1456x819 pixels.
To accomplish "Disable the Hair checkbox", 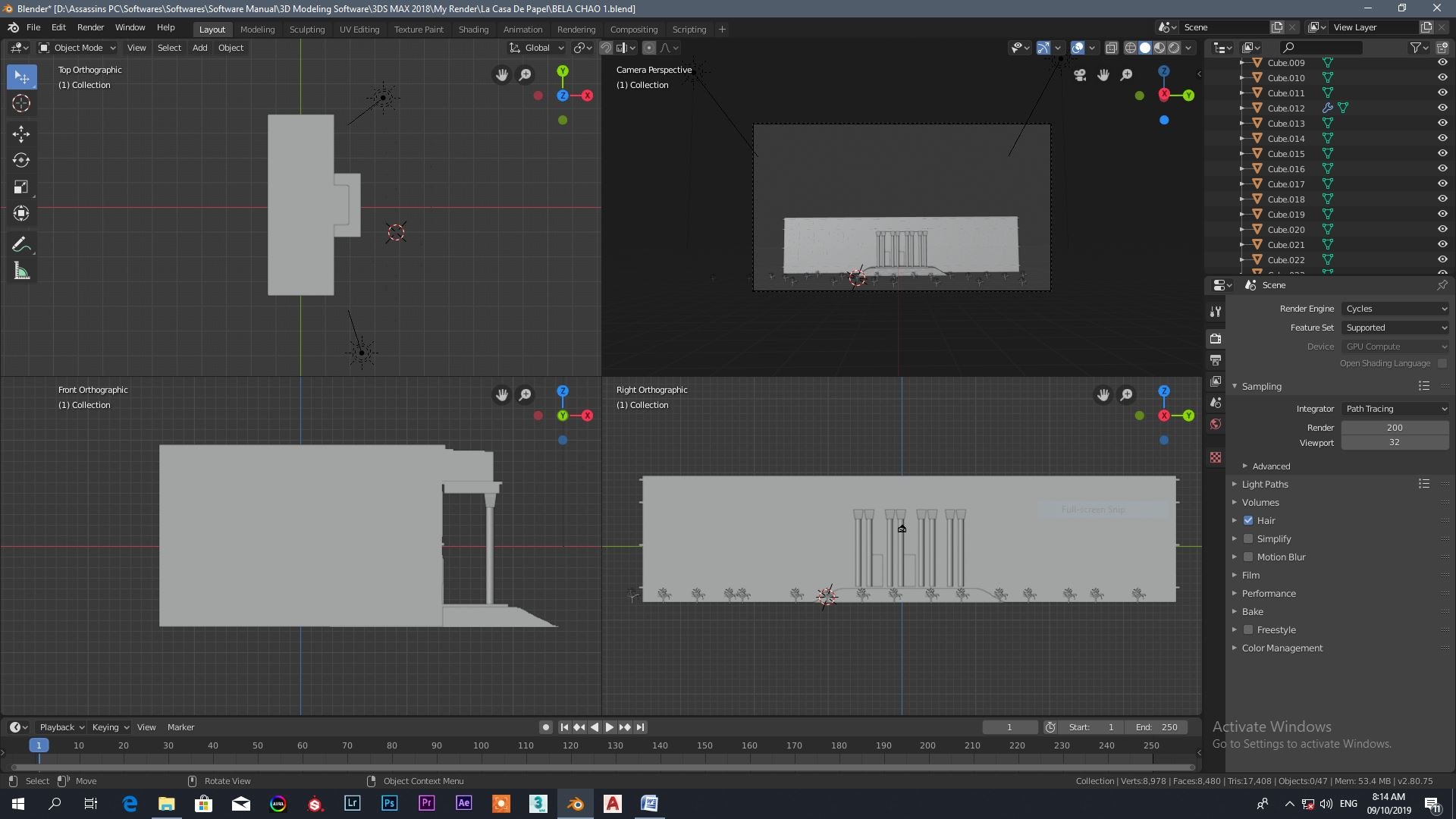I will click(x=1247, y=521).
